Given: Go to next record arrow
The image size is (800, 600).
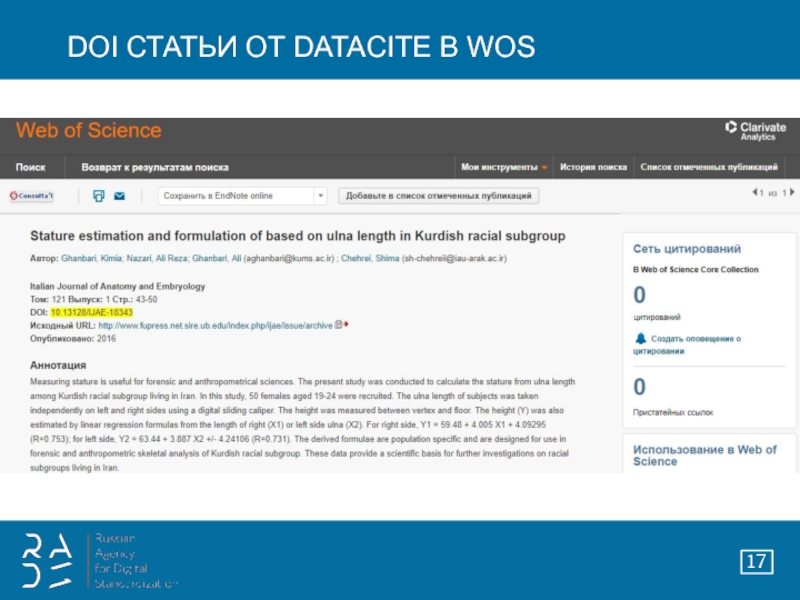Looking at the screenshot, I should click(792, 192).
